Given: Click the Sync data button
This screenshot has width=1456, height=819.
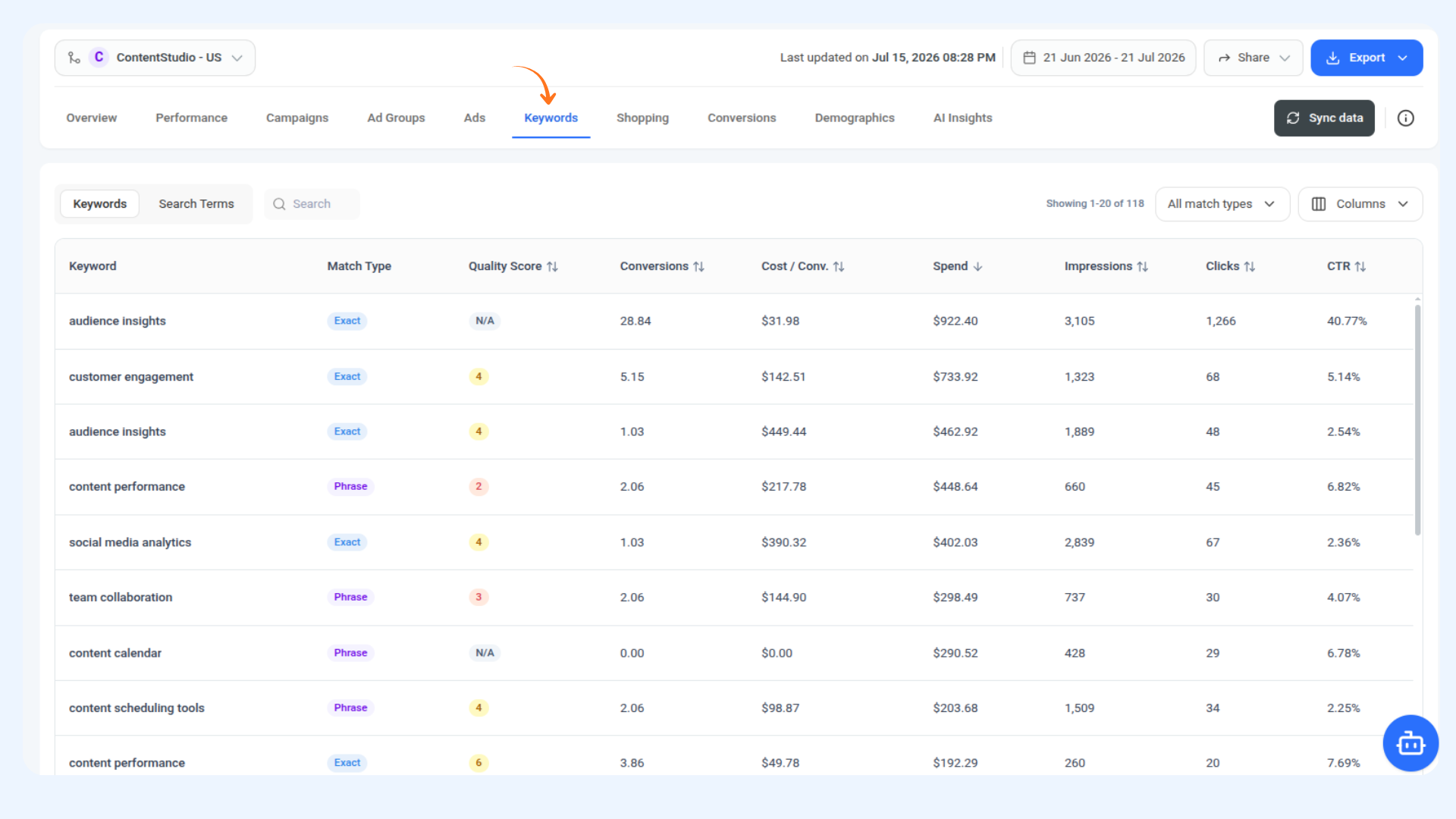Looking at the screenshot, I should pos(1324,118).
